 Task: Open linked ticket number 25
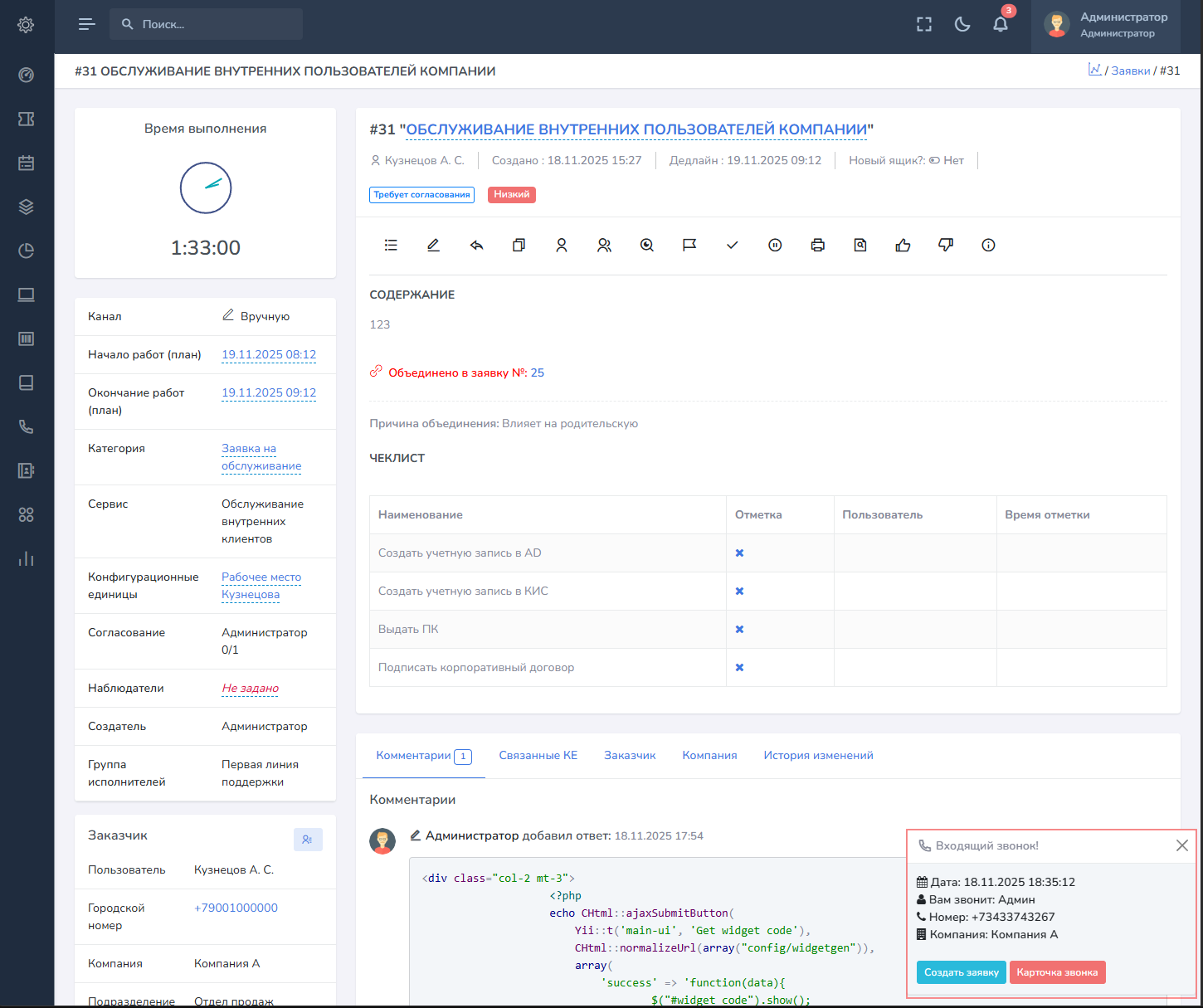tap(538, 373)
